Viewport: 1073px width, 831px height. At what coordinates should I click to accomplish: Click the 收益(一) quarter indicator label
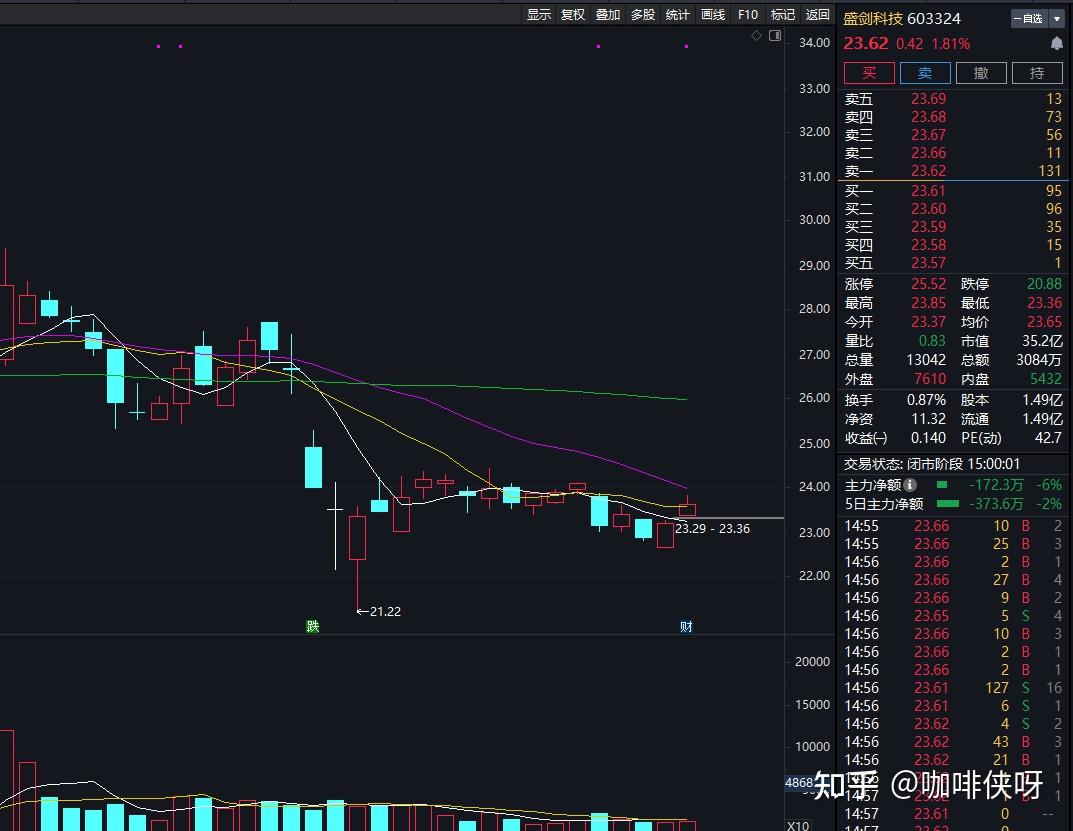click(866, 438)
